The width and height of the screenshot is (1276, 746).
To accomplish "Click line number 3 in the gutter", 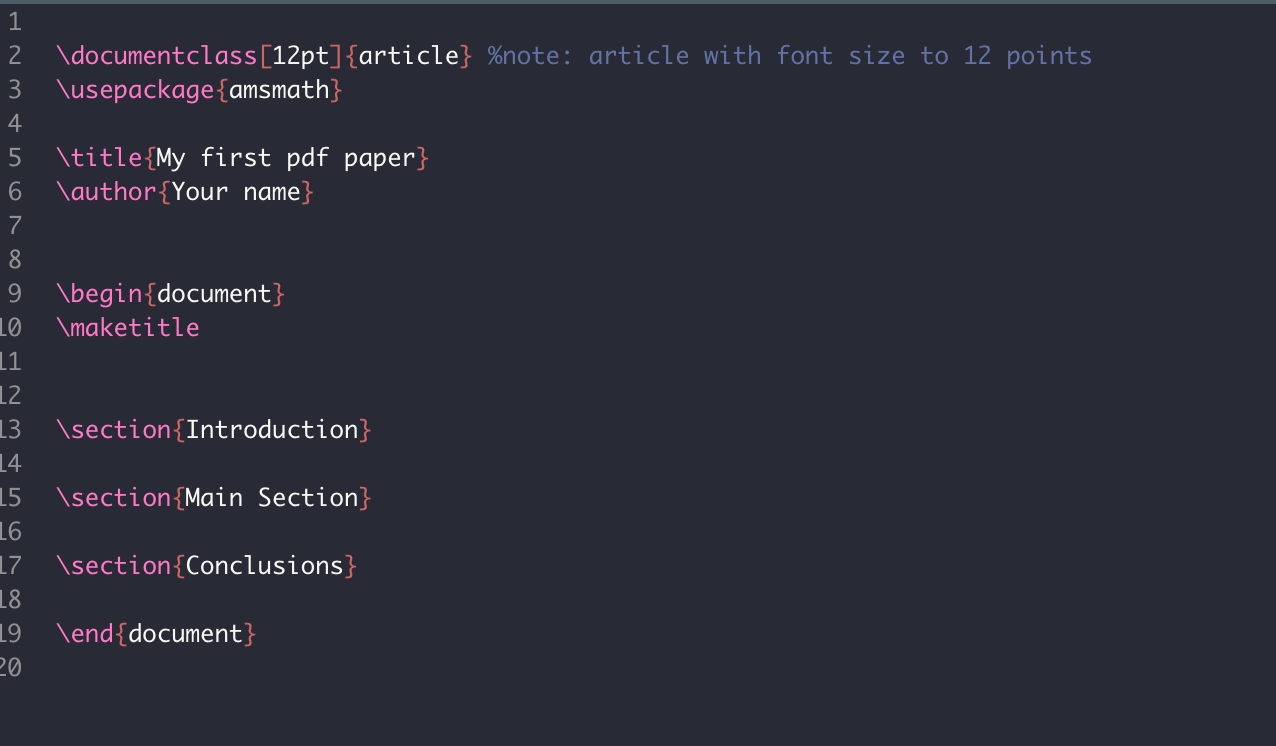I will 14,90.
